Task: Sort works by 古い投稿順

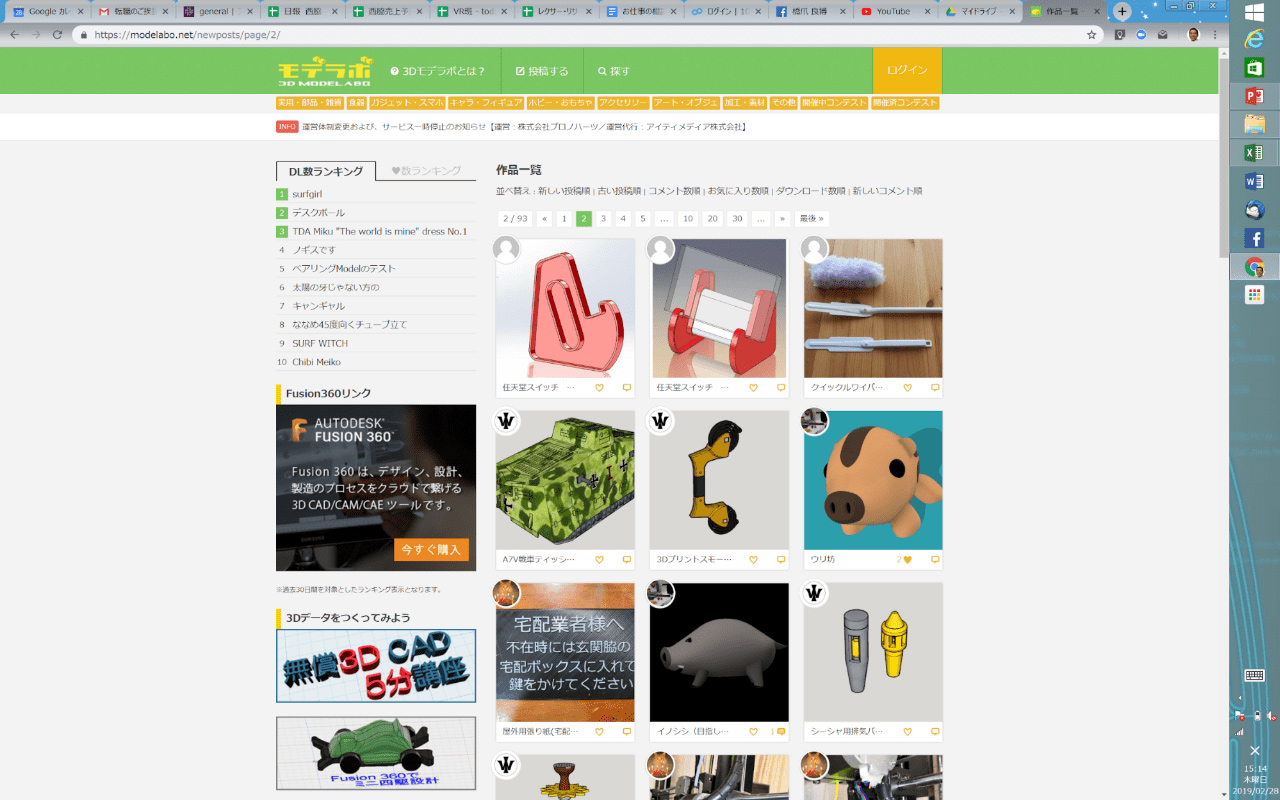Action: (x=619, y=191)
